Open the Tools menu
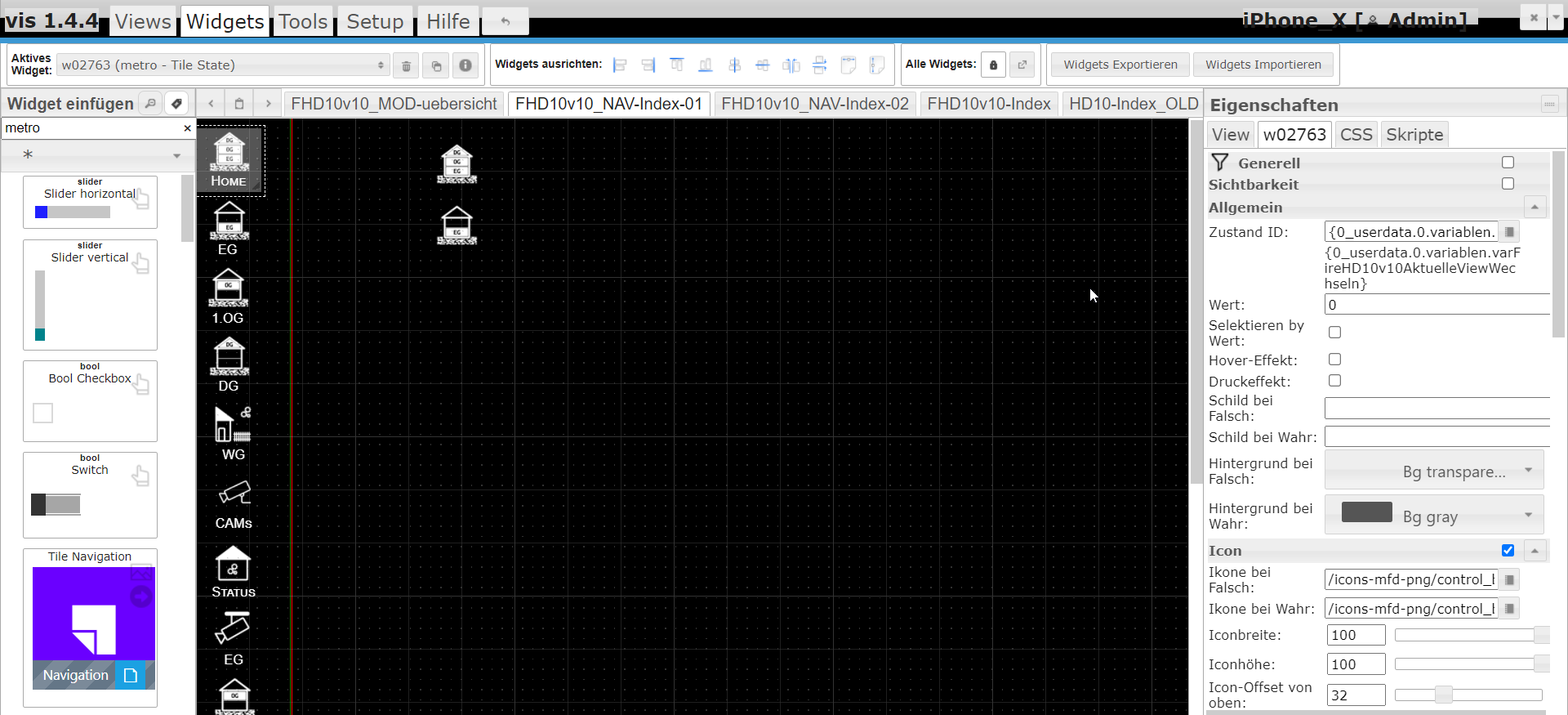 pyautogui.click(x=303, y=21)
